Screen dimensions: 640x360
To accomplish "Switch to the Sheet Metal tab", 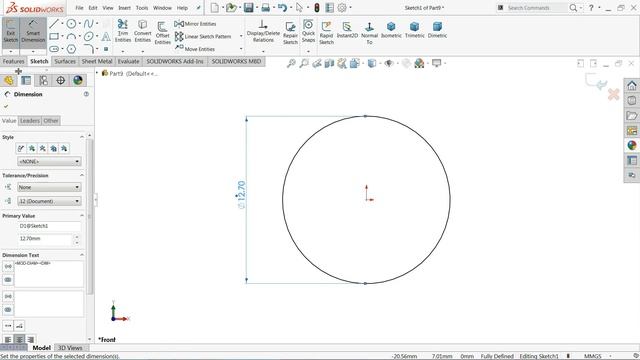I will [x=97, y=61].
